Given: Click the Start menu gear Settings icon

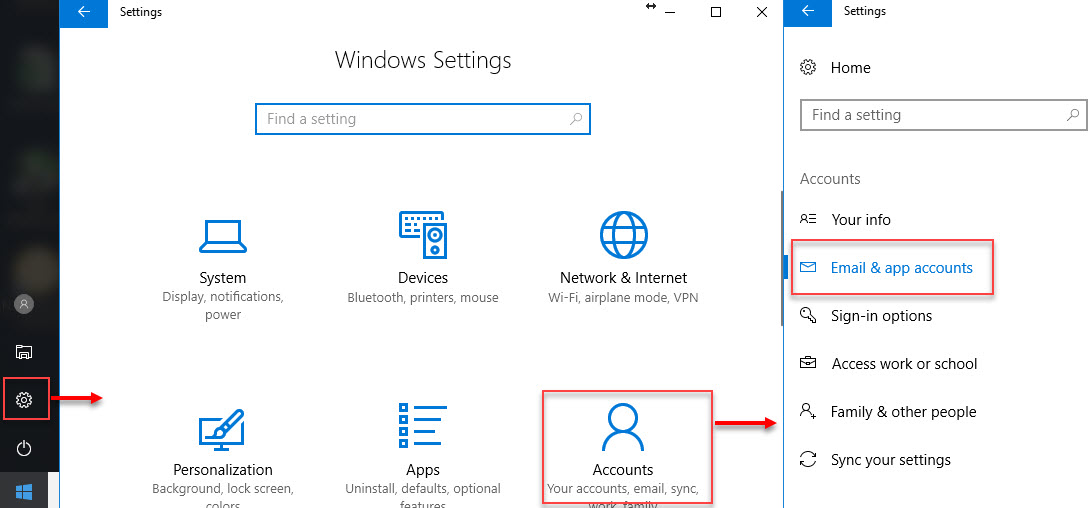Looking at the screenshot, I should 25,400.
